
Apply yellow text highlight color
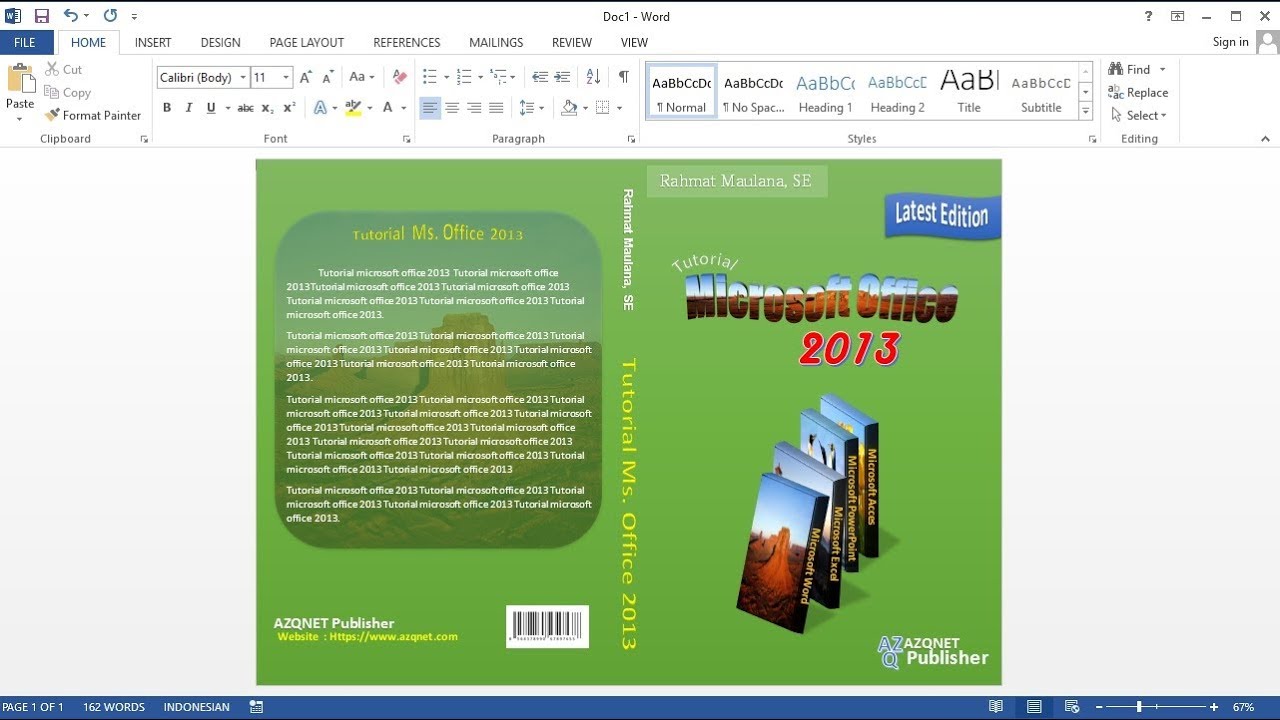coord(352,108)
